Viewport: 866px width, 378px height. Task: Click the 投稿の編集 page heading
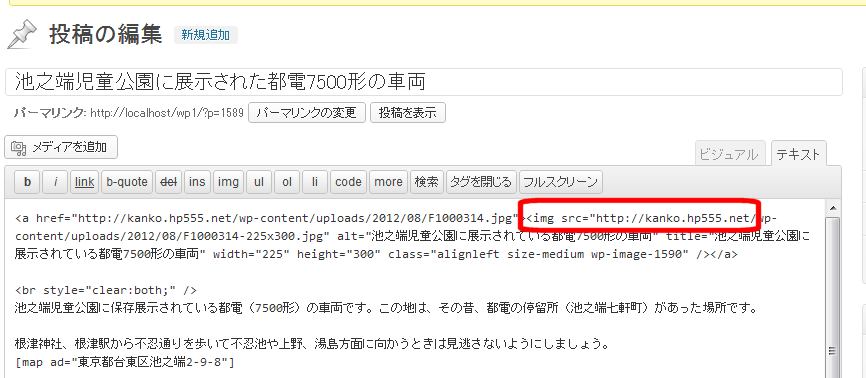point(105,35)
